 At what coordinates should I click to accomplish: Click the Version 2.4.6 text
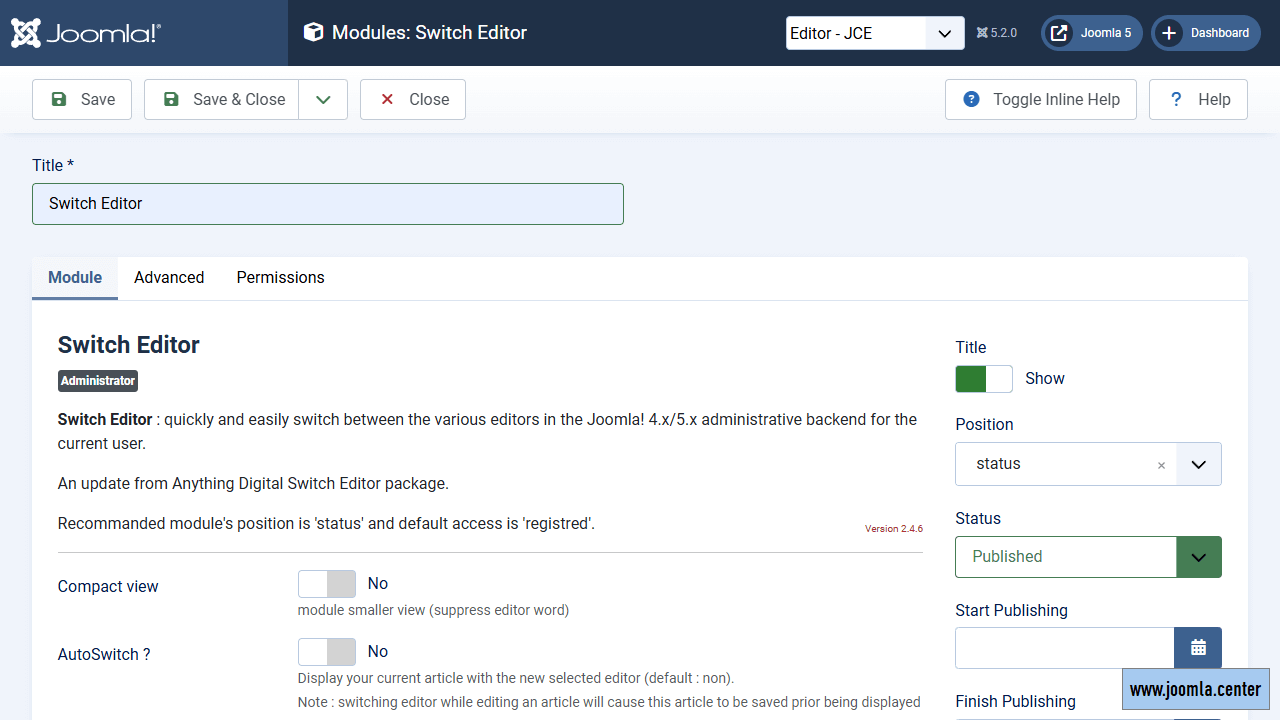(894, 528)
